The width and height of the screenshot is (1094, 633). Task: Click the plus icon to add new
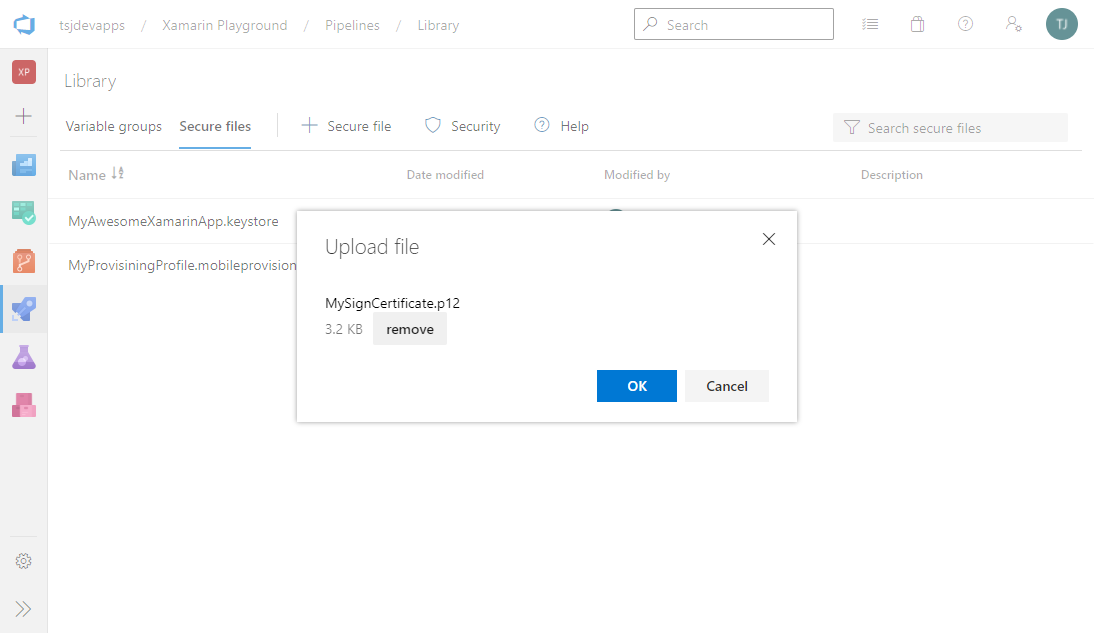[x=24, y=116]
